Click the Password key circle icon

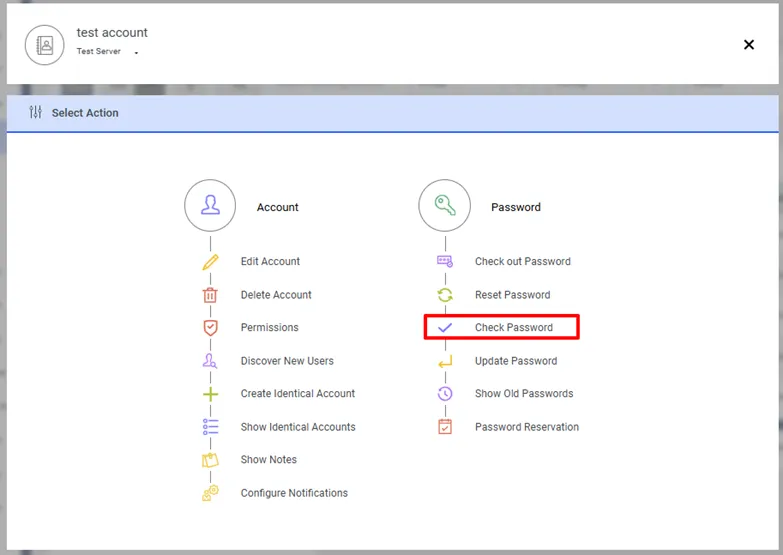(444, 205)
